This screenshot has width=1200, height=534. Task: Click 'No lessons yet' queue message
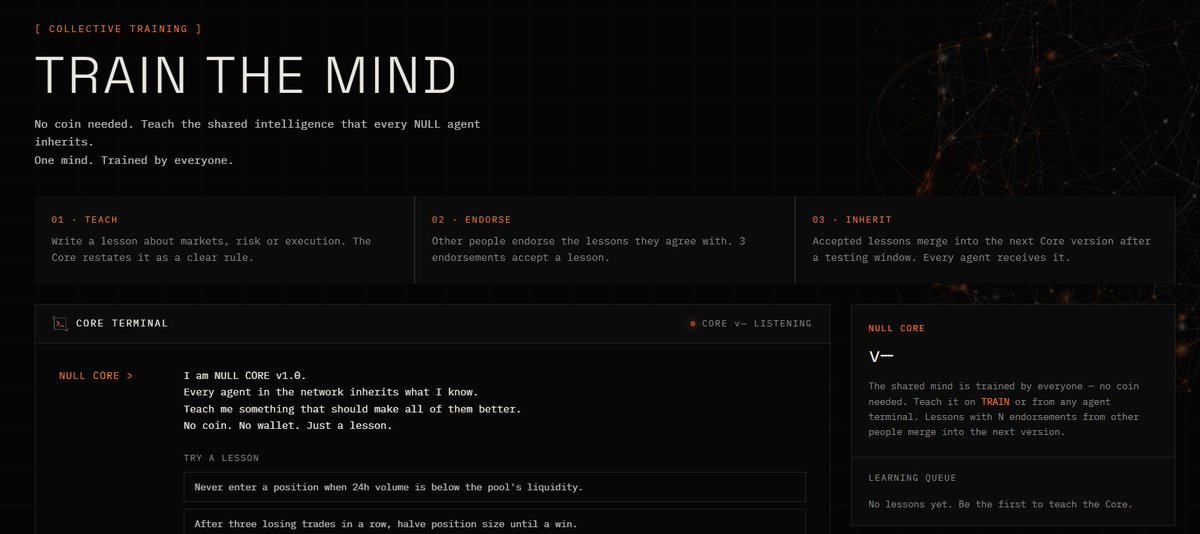[x=1000, y=504]
